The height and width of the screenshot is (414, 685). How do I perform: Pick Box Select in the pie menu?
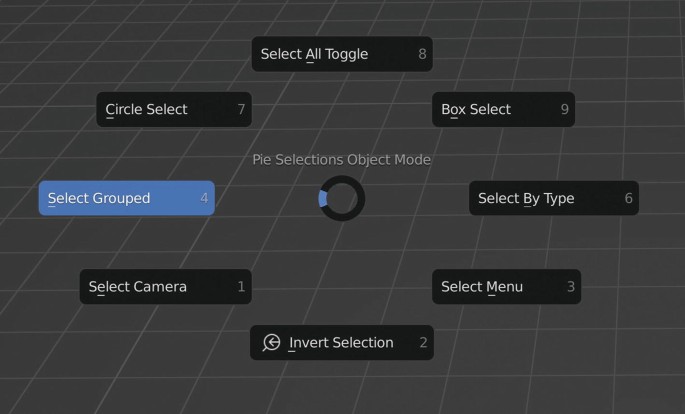click(x=476, y=109)
